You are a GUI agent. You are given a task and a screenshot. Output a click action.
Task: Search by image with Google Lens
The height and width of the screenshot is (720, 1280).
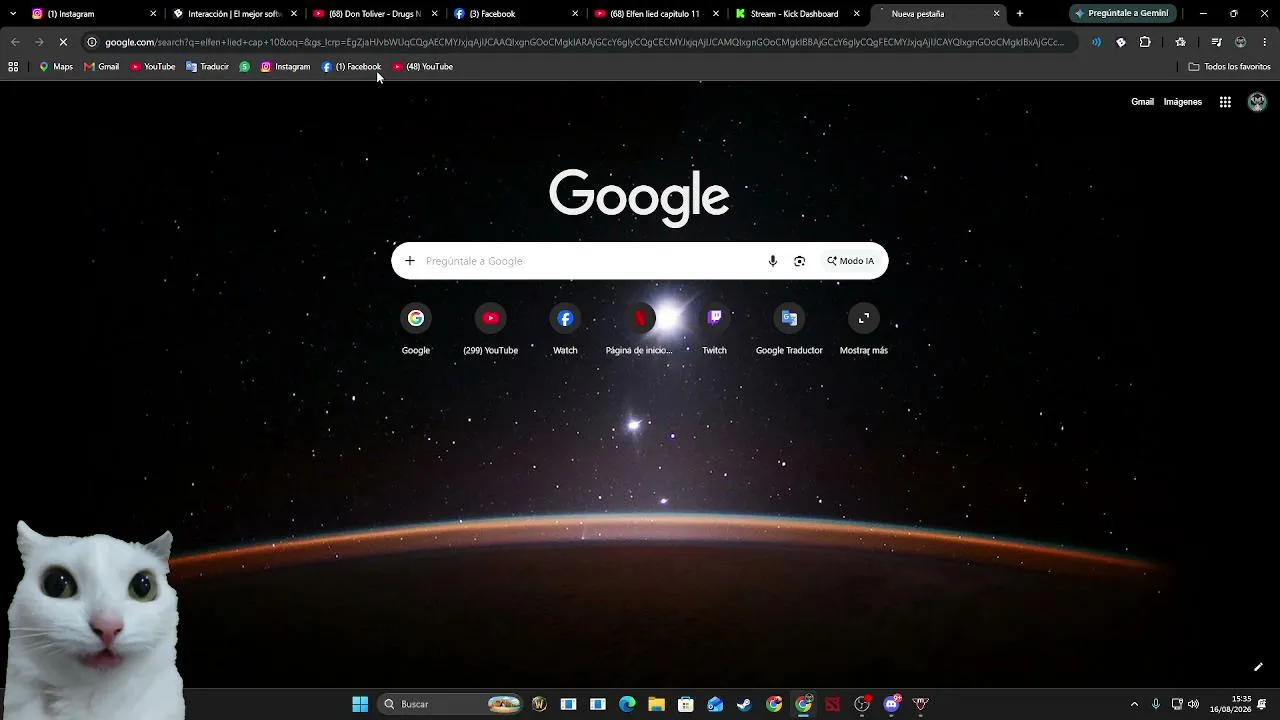(x=799, y=261)
